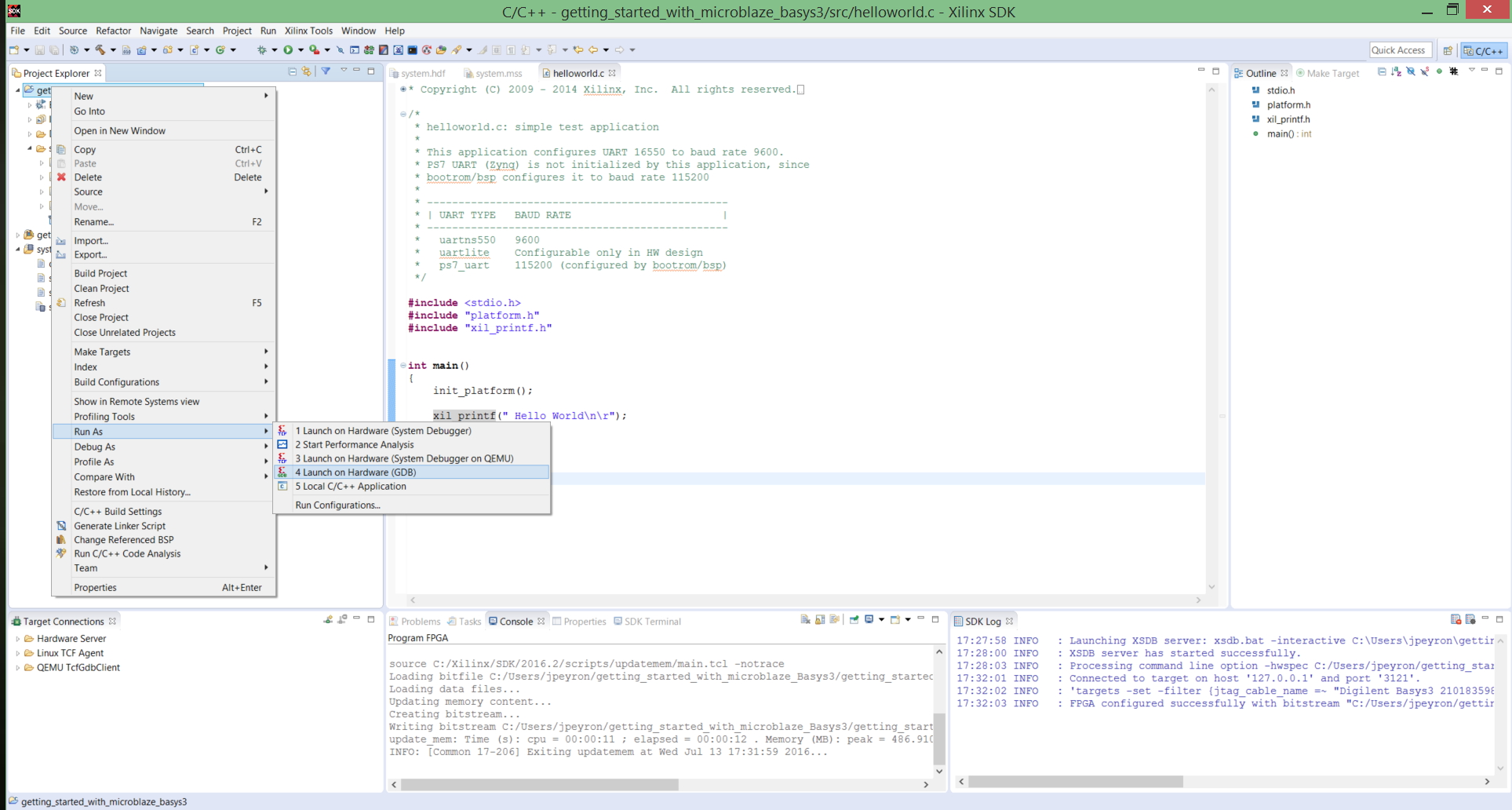Click the Console horizontal scrollbar thumb
The image size is (1512, 810).
click(540, 784)
